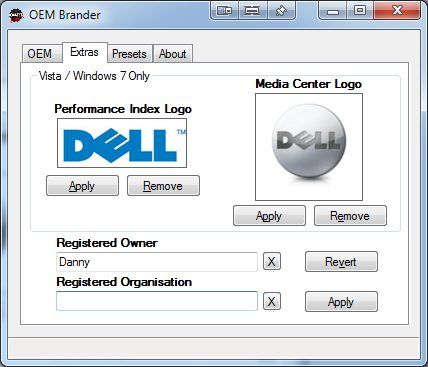Click Revert for registered details
The height and width of the screenshot is (367, 428).
click(x=341, y=262)
